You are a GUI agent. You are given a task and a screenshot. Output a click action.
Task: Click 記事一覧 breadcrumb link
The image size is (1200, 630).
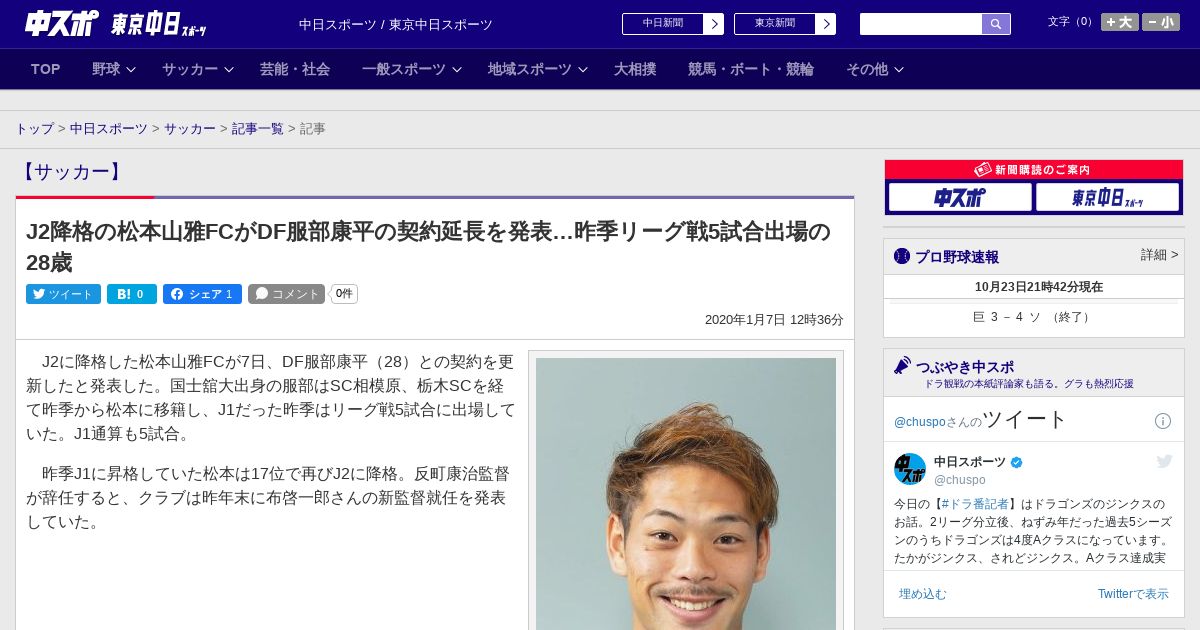(x=258, y=129)
